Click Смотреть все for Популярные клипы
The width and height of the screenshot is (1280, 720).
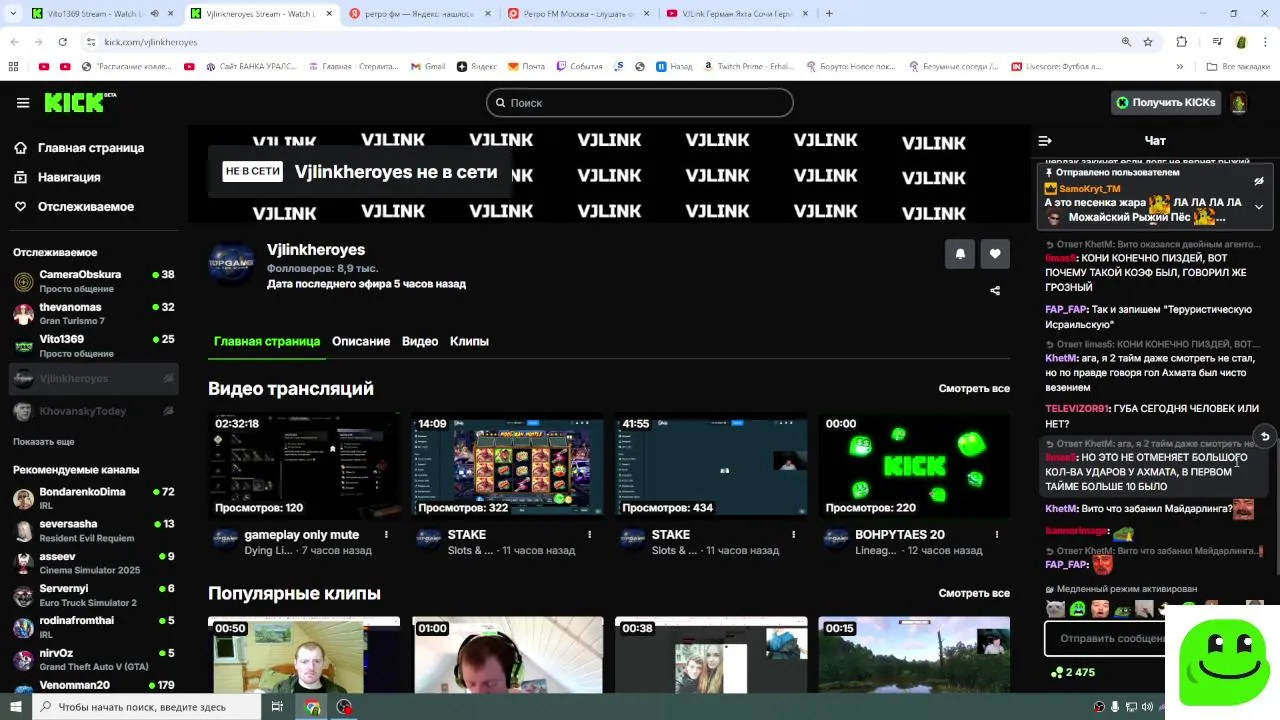(974, 593)
